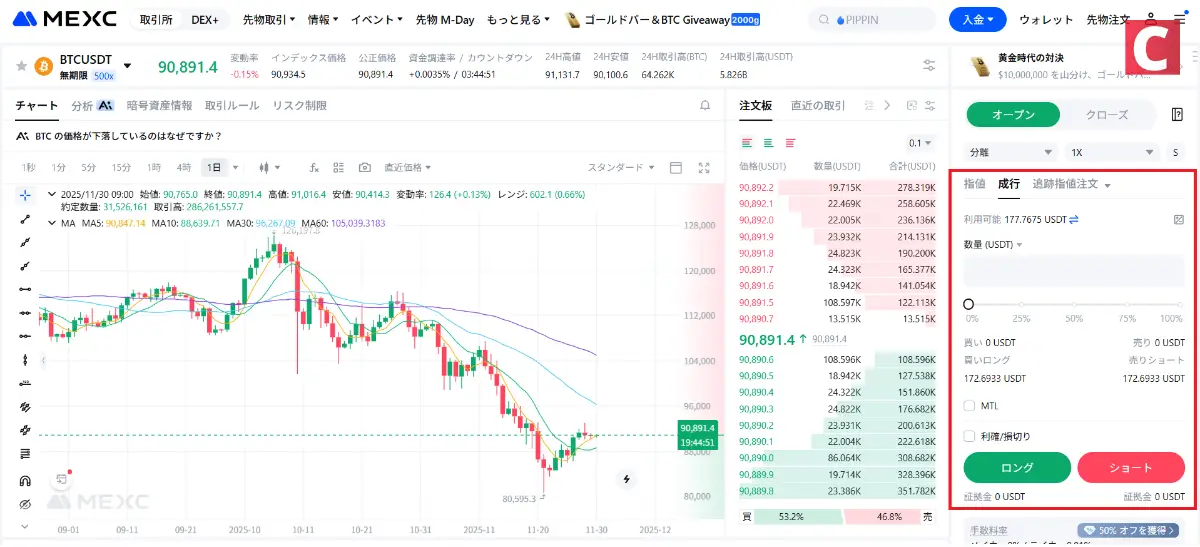
Task: Select the 指値 order tab
Action: [974, 184]
